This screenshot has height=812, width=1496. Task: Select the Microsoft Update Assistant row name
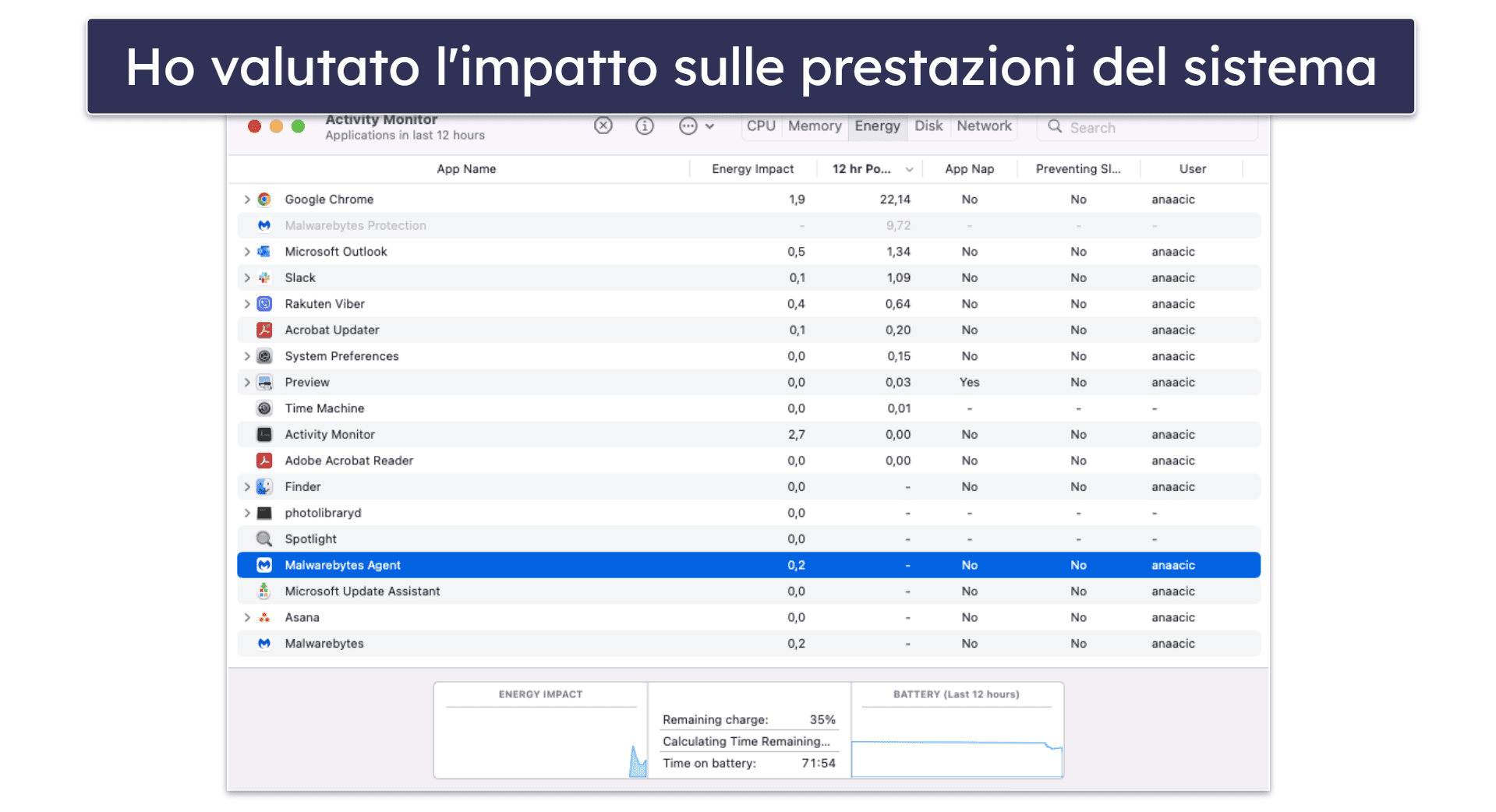coord(363,591)
